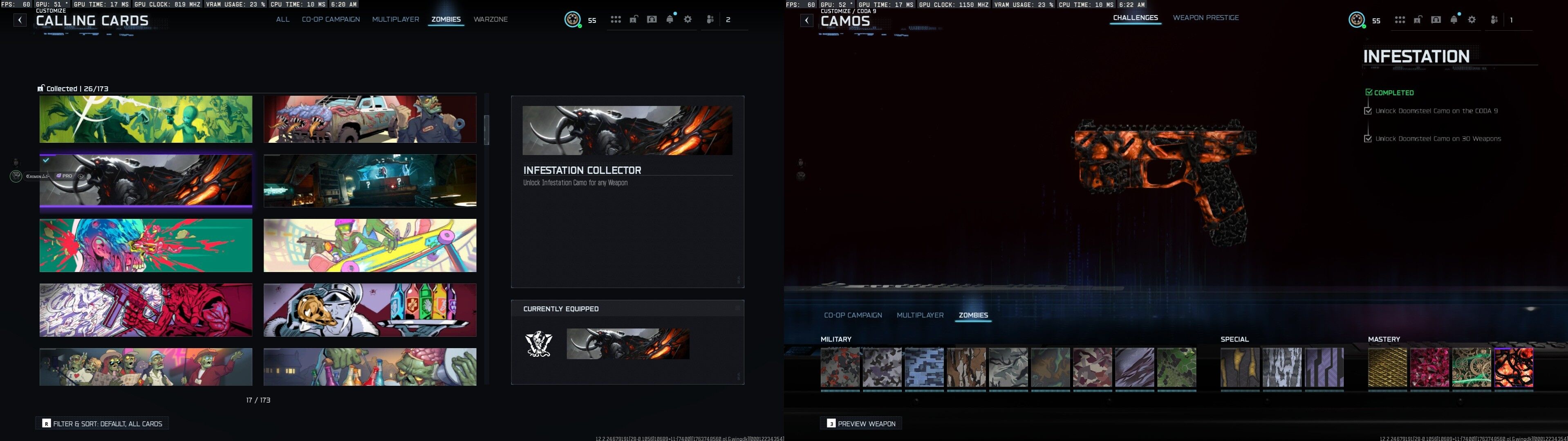Select the gold scale Mastery camo
1568x441 pixels.
click(x=1387, y=367)
